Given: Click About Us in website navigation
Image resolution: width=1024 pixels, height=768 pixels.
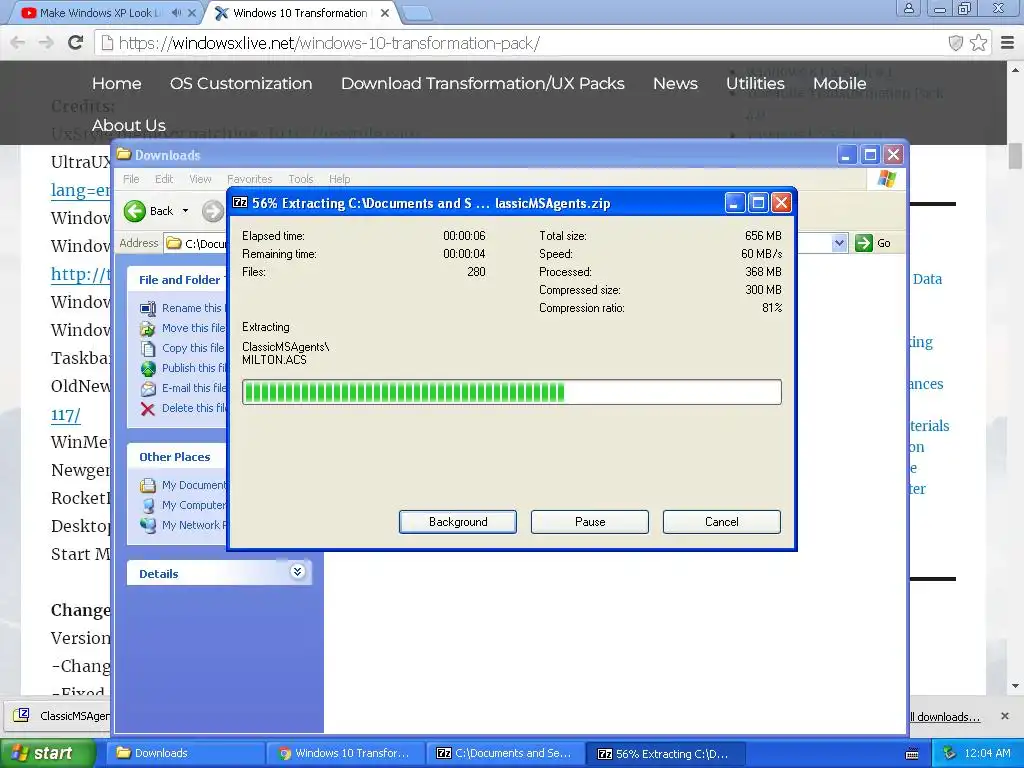Looking at the screenshot, I should [x=129, y=125].
